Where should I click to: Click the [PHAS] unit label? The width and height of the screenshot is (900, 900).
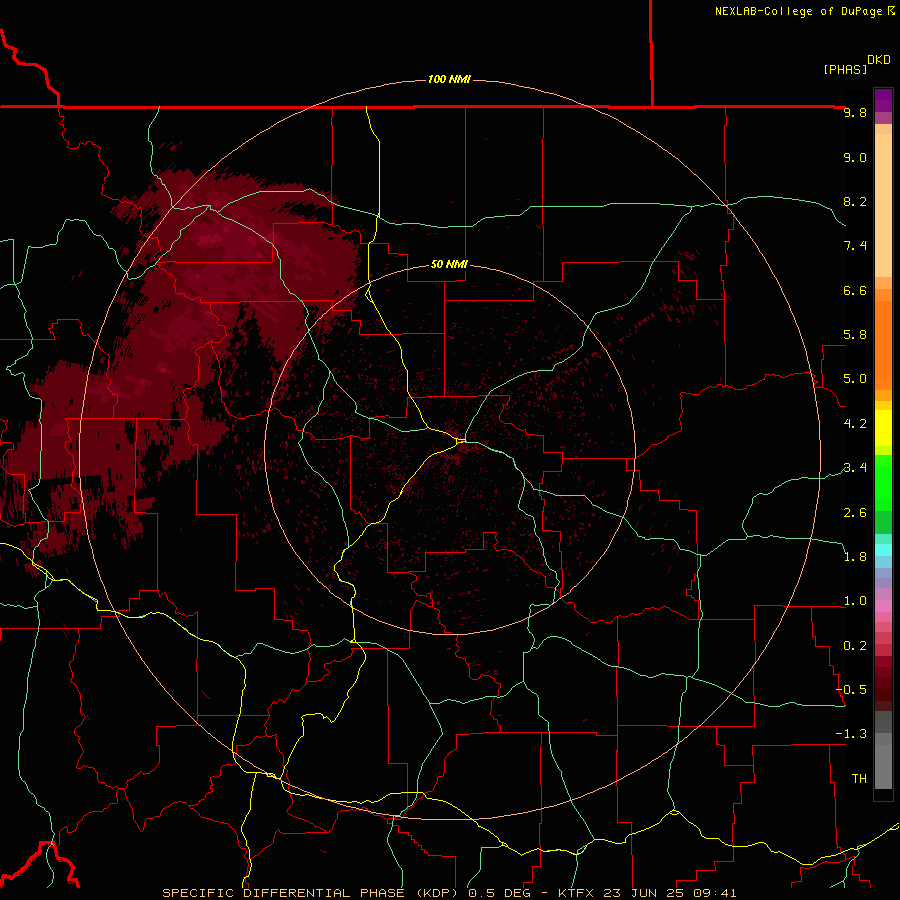click(x=845, y=69)
